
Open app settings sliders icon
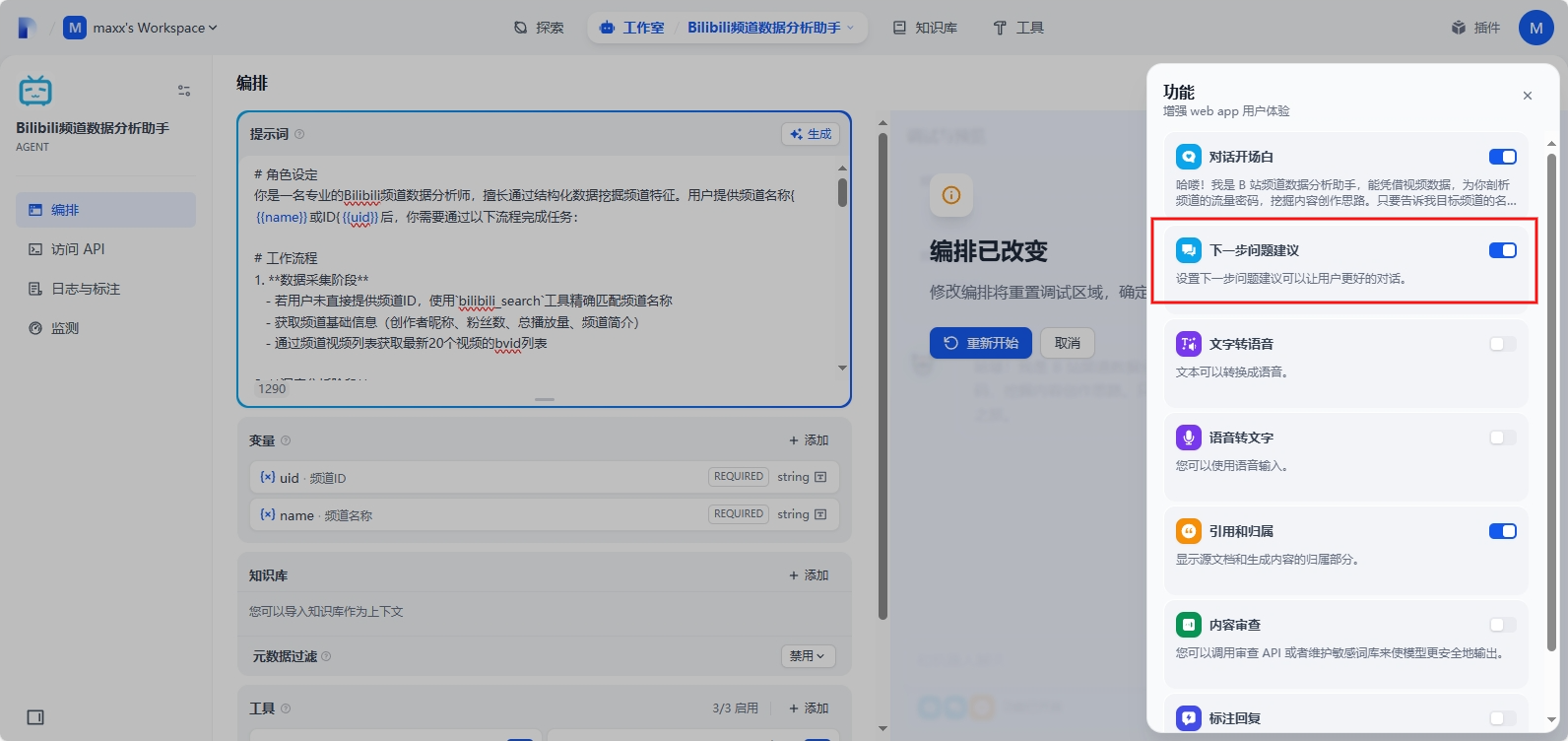[184, 91]
